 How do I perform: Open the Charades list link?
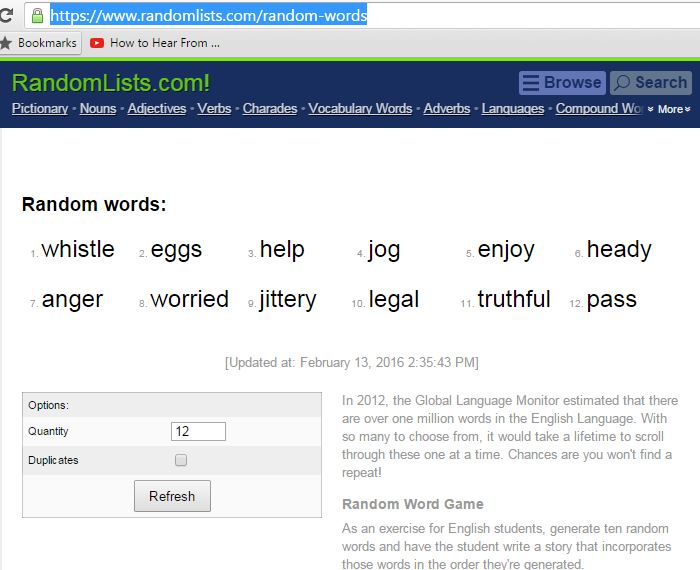[x=270, y=108]
